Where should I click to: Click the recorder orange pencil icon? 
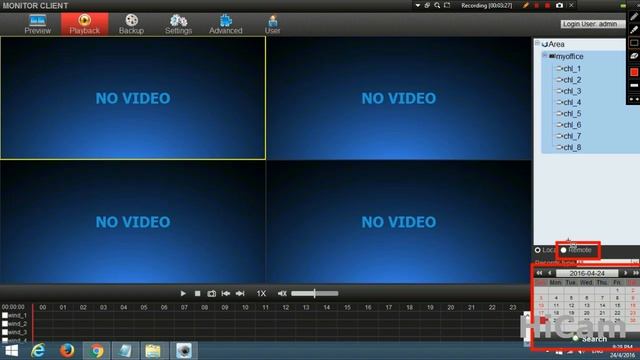(x=526, y=5)
